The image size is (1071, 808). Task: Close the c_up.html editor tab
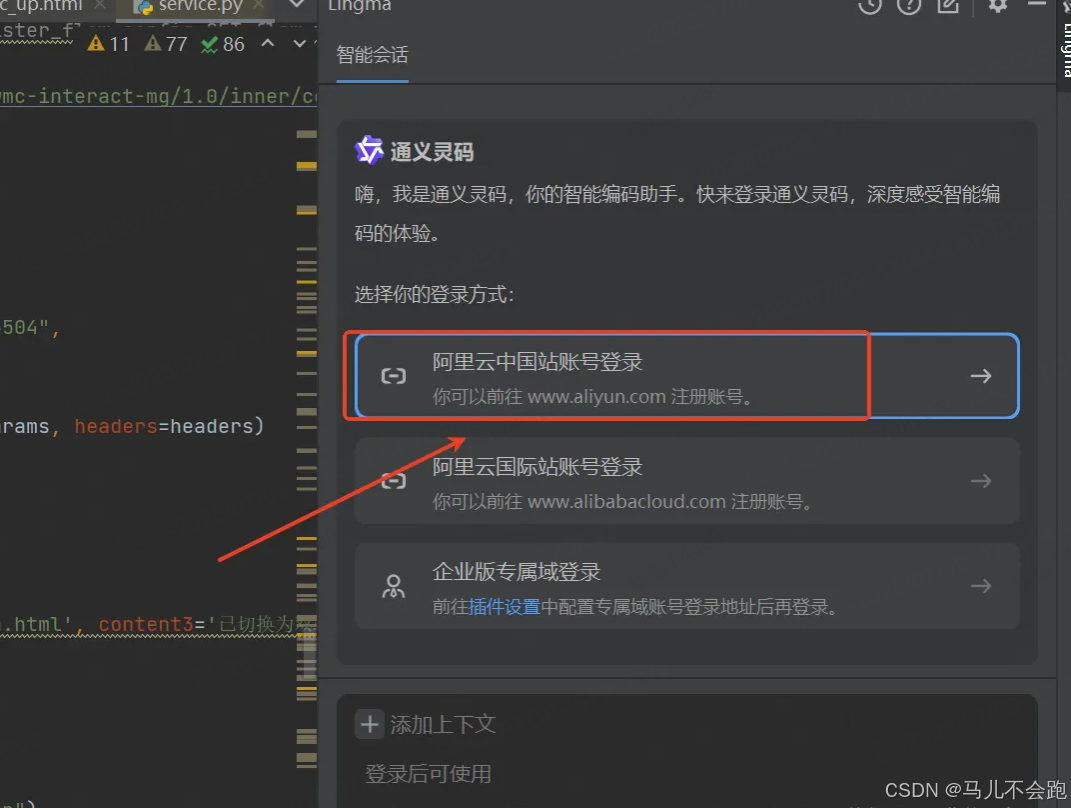click(x=100, y=5)
